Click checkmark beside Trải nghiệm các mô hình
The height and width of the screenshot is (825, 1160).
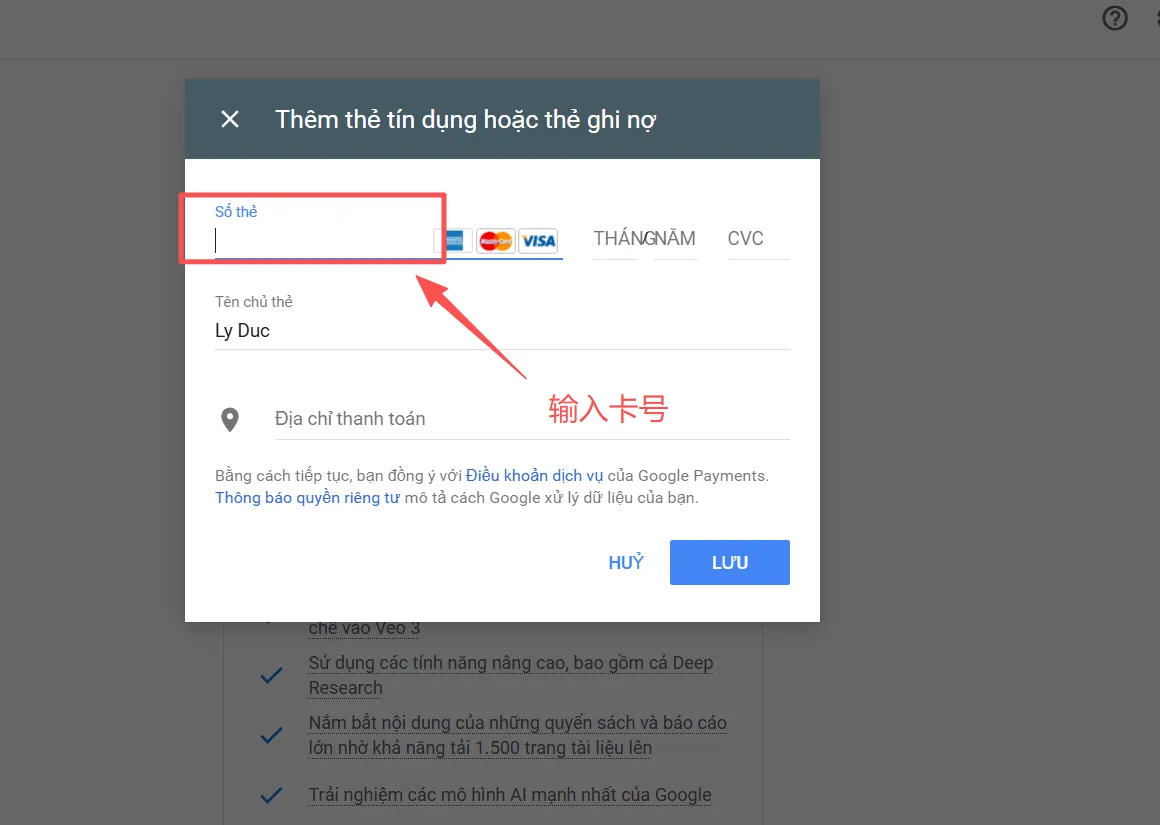272,795
